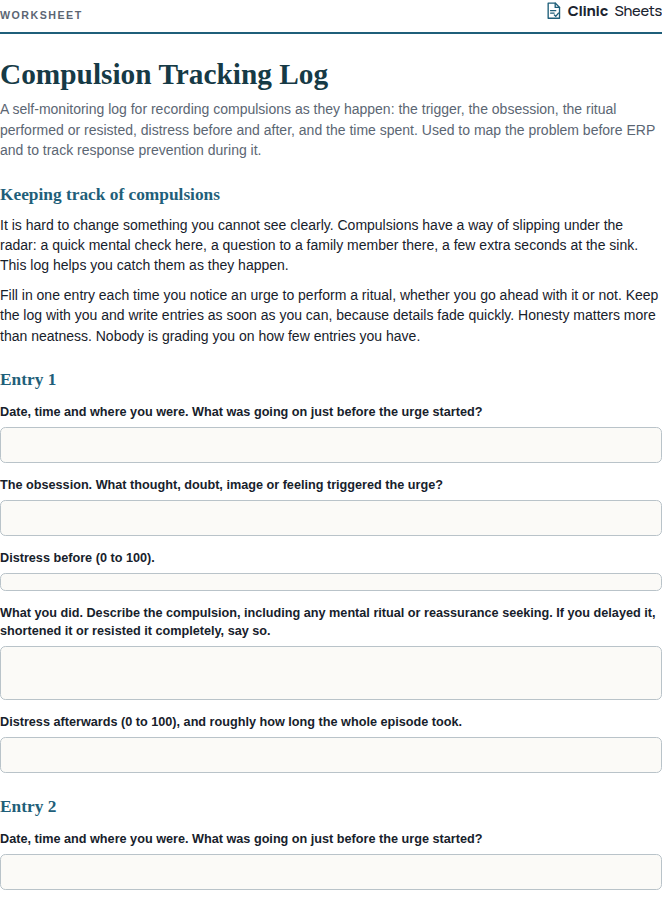
Task: Click the 'Distress before (0 to 100)' label
Action: click(x=78, y=557)
